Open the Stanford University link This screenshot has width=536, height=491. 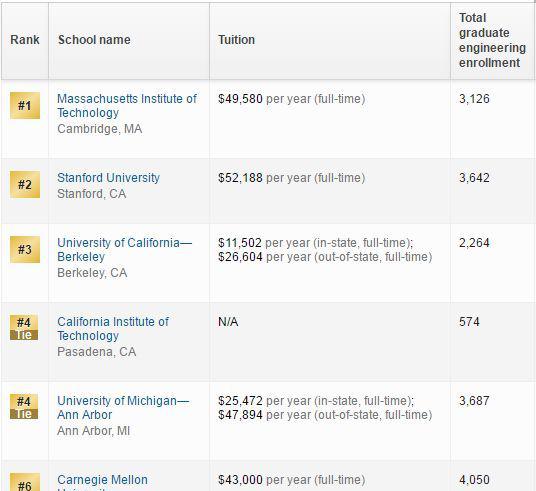point(108,177)
